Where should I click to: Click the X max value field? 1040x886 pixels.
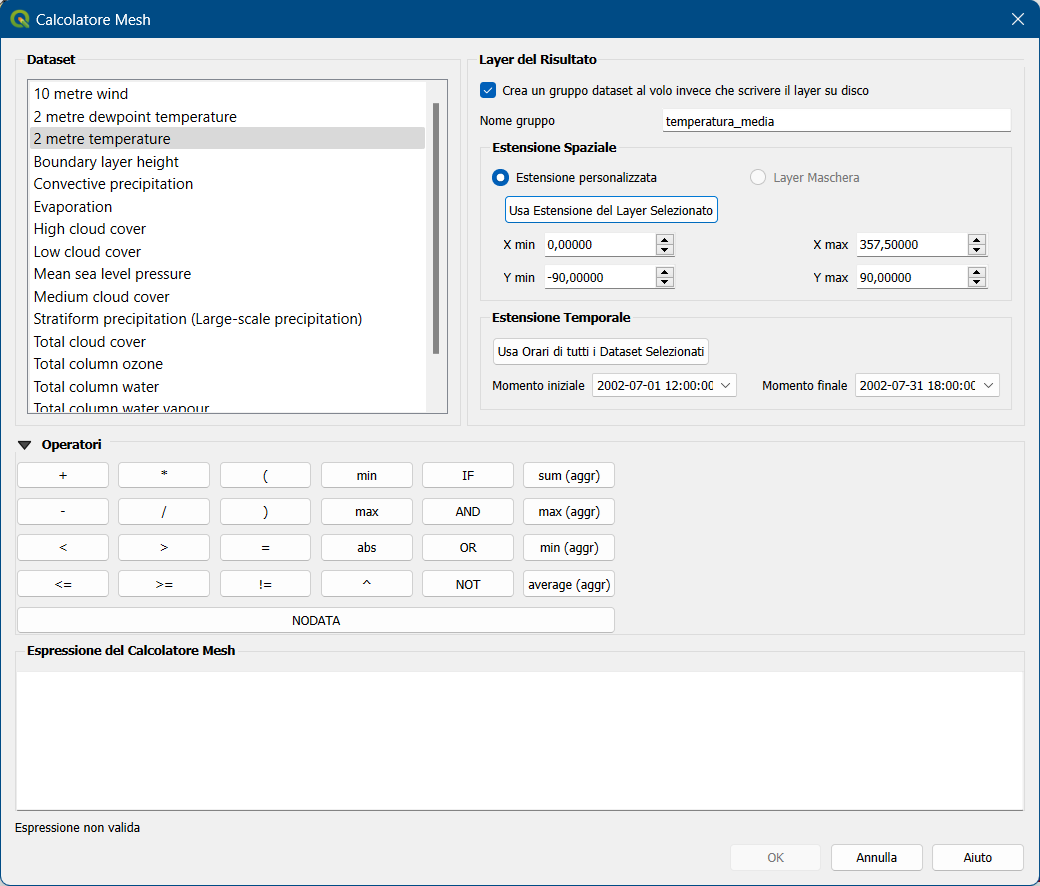[911, 245]
